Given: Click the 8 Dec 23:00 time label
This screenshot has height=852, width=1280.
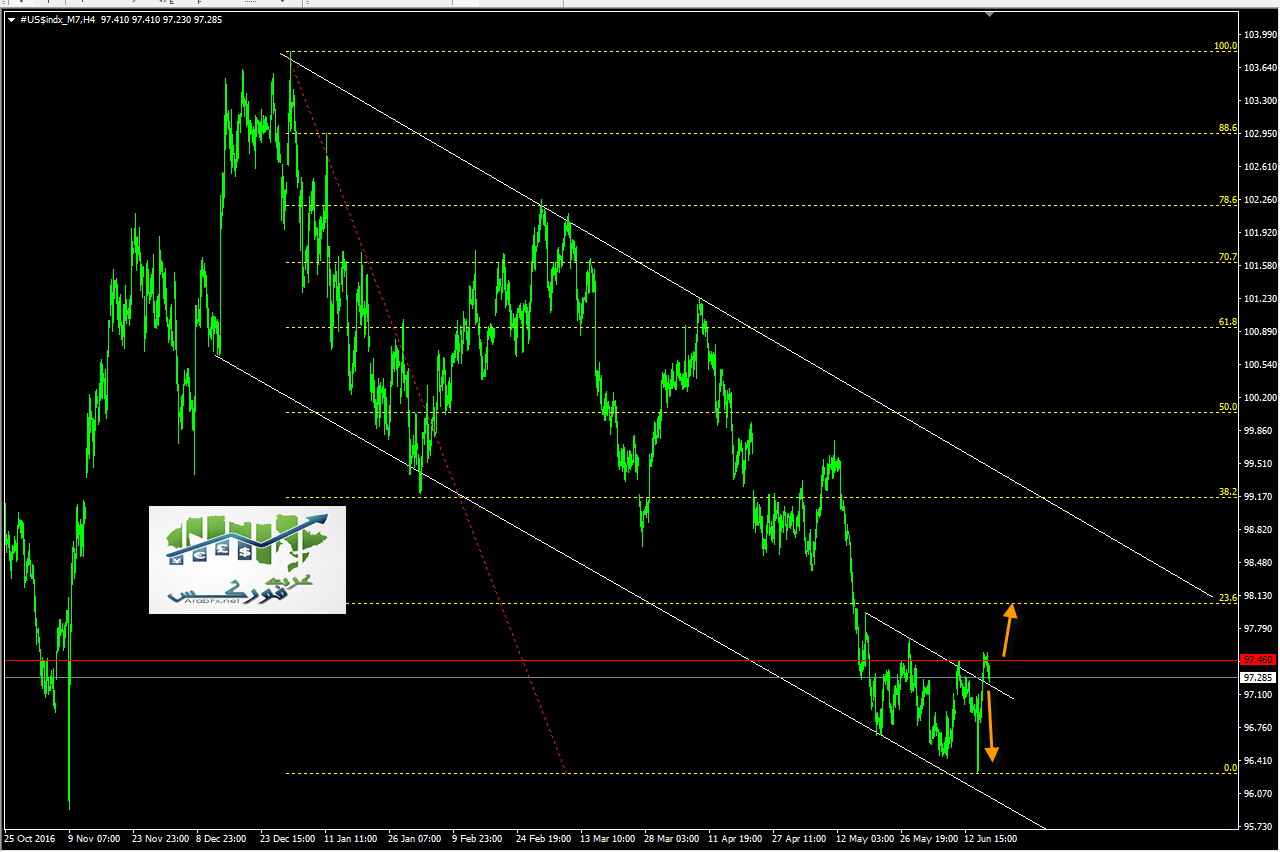Looking at the screenshot, I should point(222,840).
